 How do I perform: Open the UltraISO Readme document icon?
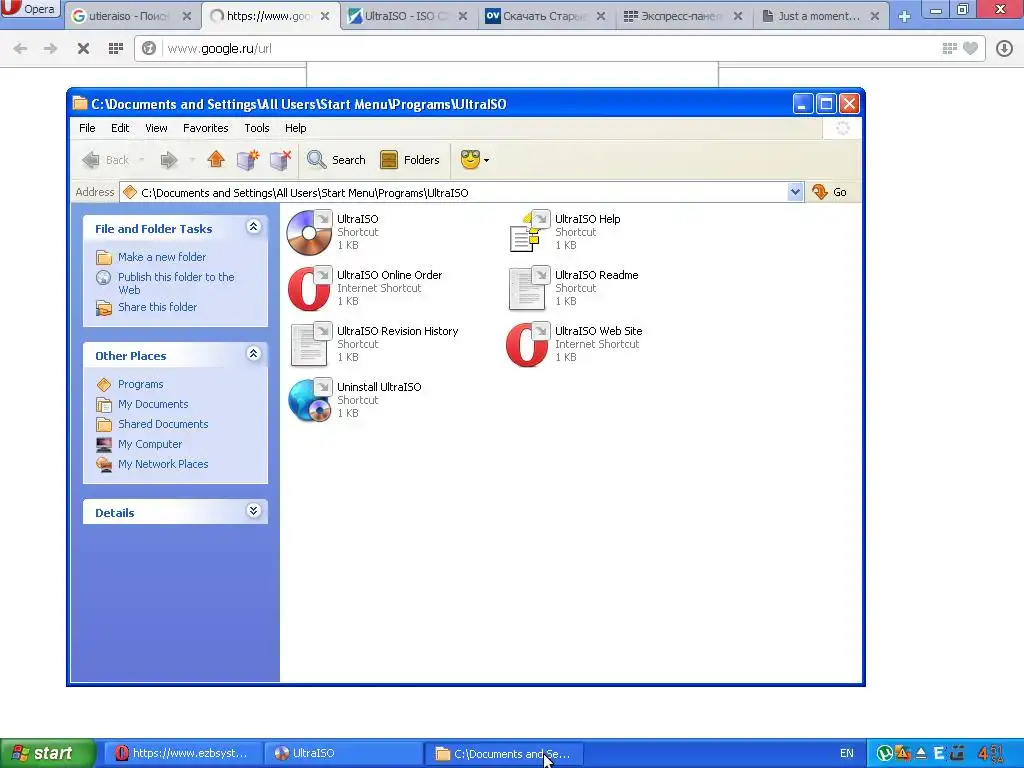(x=529, y=289)
